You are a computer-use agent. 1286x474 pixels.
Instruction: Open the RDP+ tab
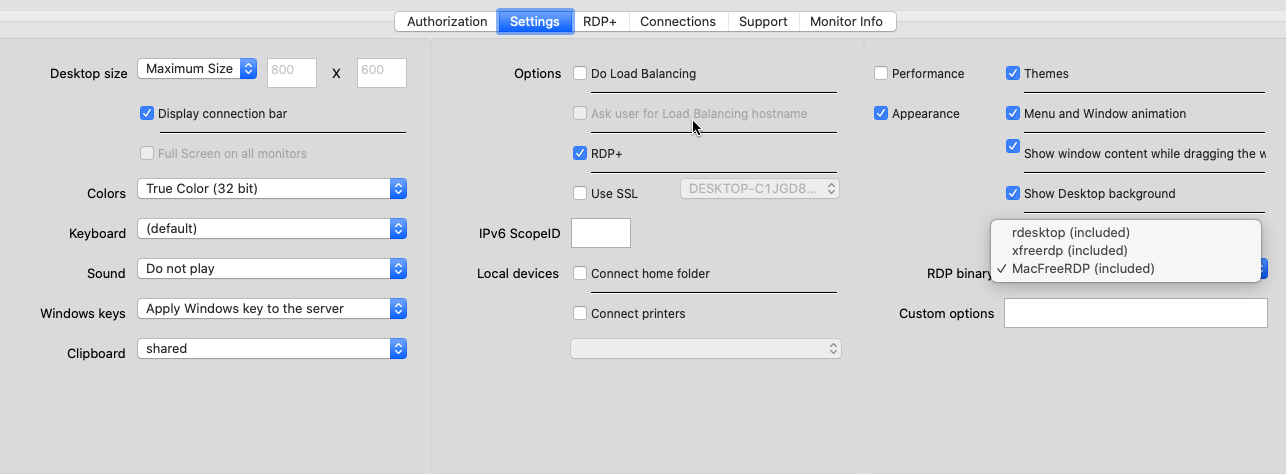(x=600, y=21)
